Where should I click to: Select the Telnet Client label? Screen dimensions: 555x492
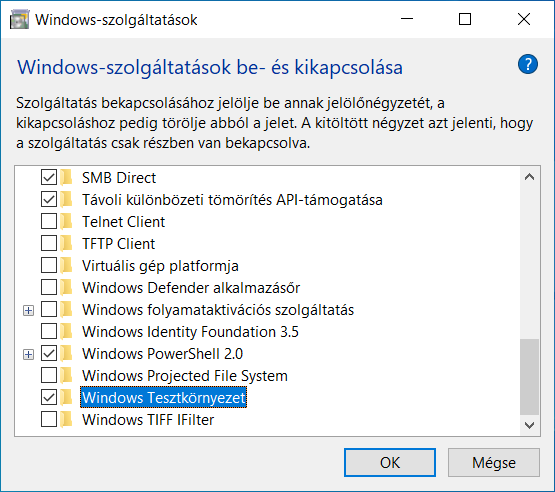click(124, 222)
